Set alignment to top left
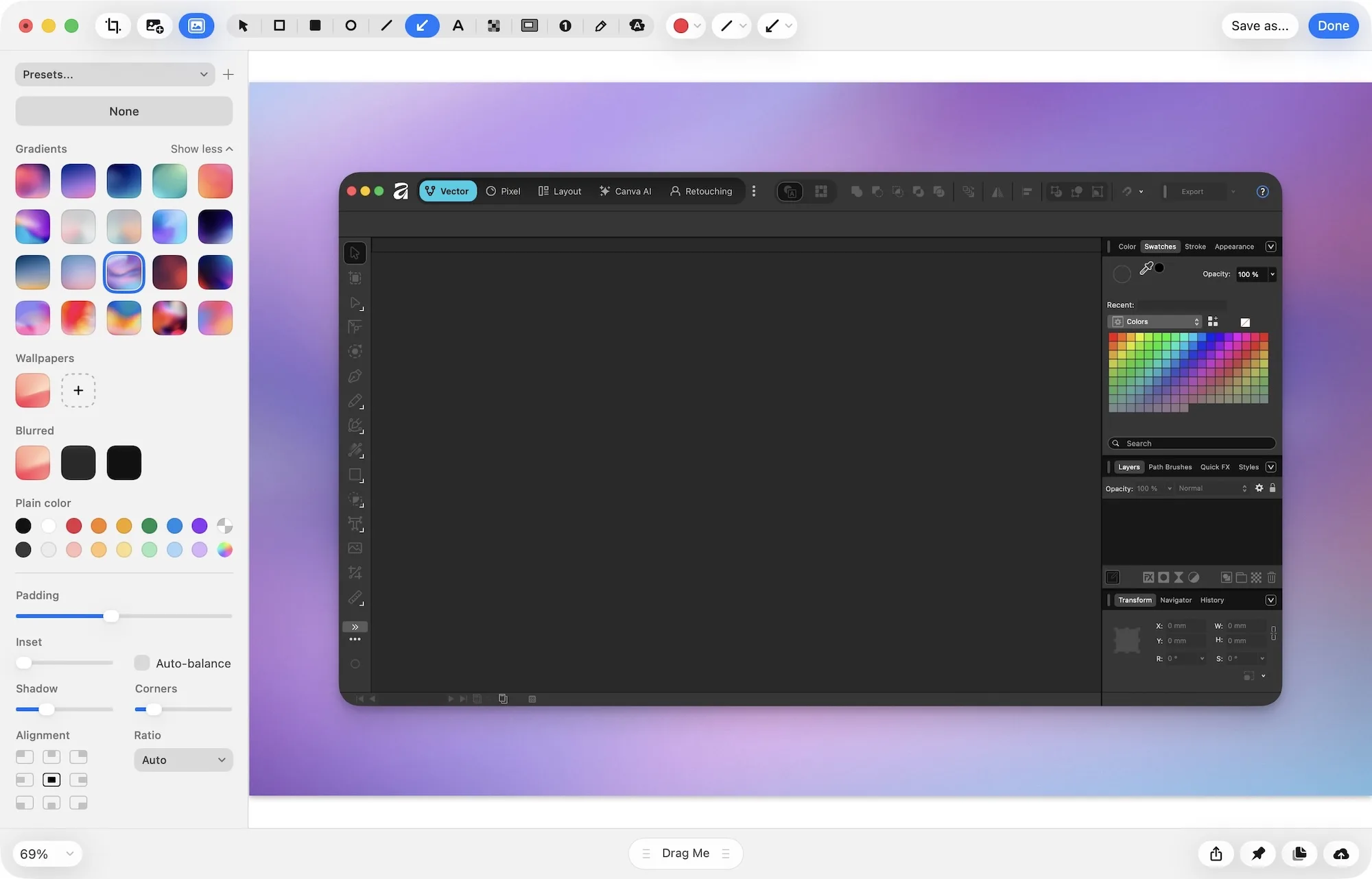This screenshot has width=1372, height=879. pyautogui.click(x=25, y=756)
